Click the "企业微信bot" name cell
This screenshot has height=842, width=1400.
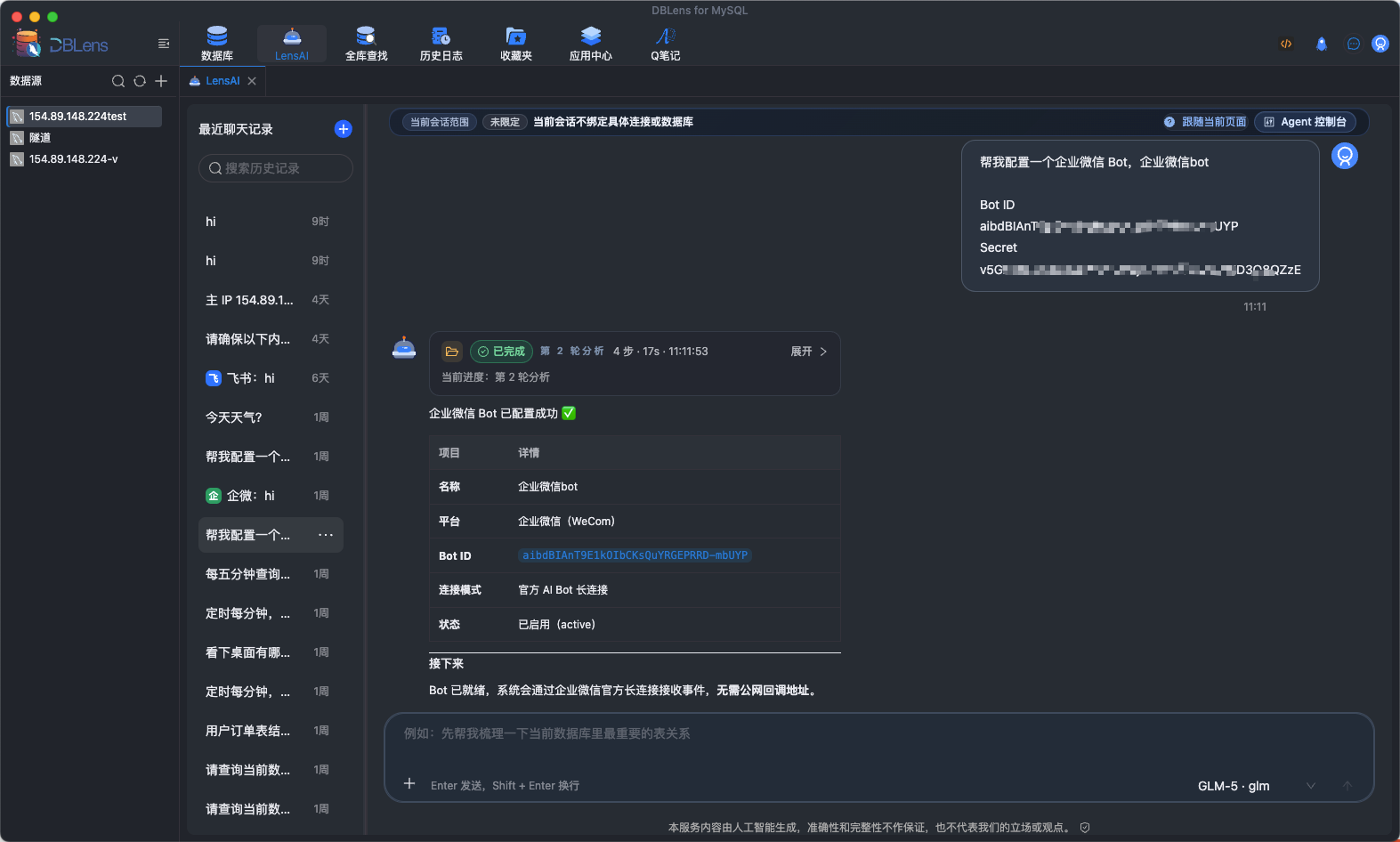[x=548, y=487]
